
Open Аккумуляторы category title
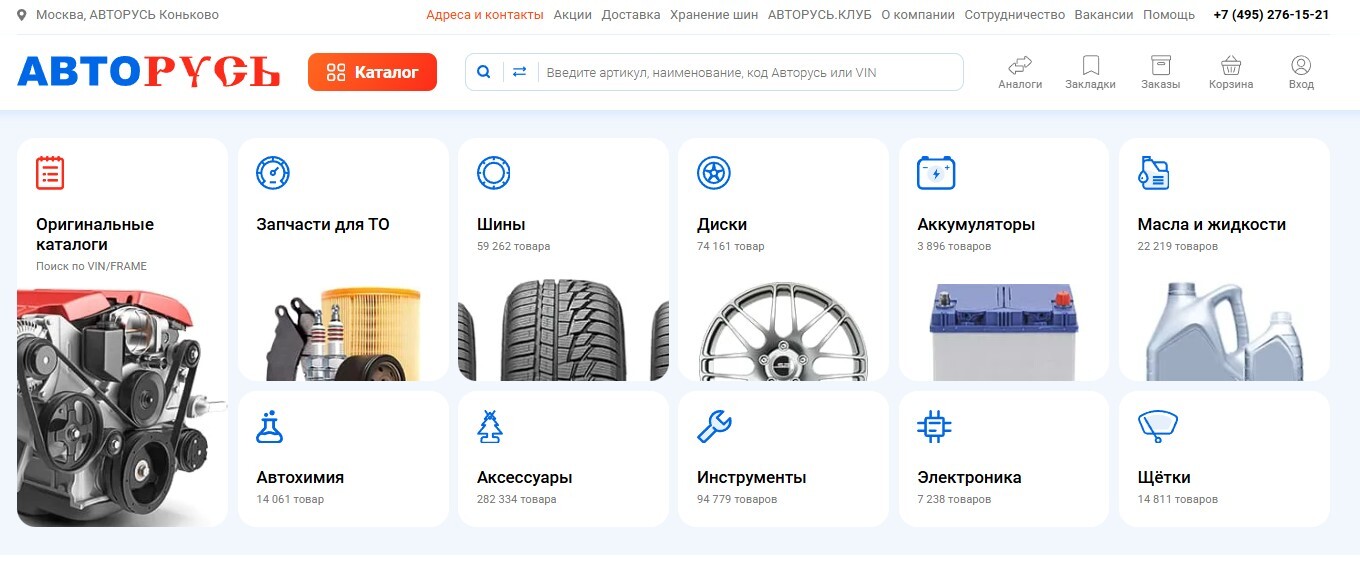tap(976, 224)
